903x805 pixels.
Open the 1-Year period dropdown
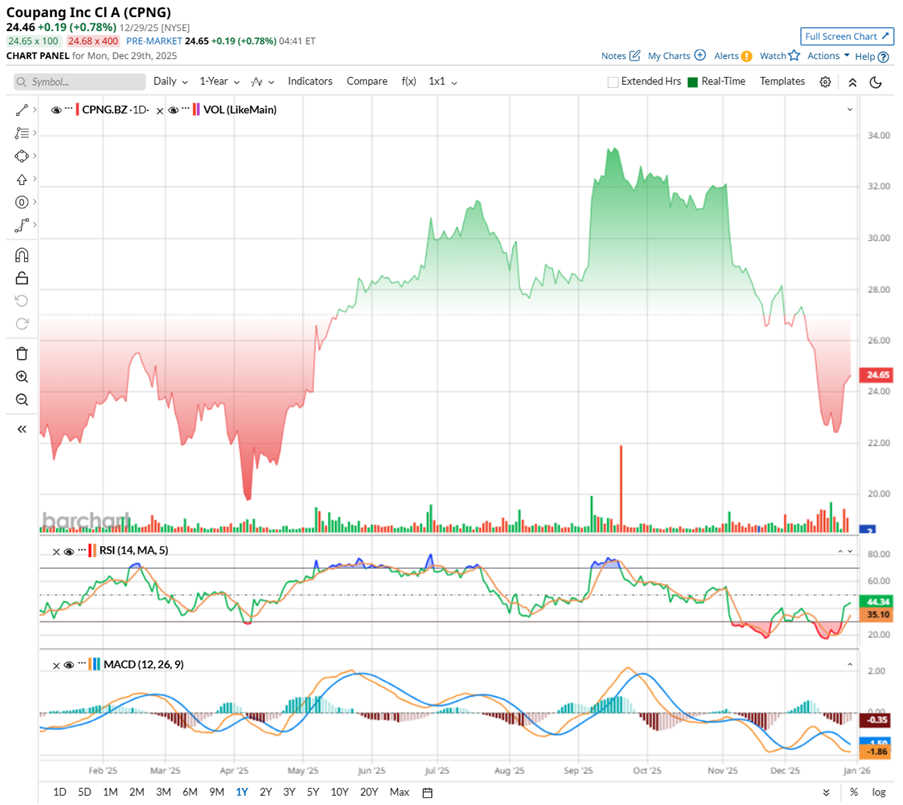pos(219,82)
